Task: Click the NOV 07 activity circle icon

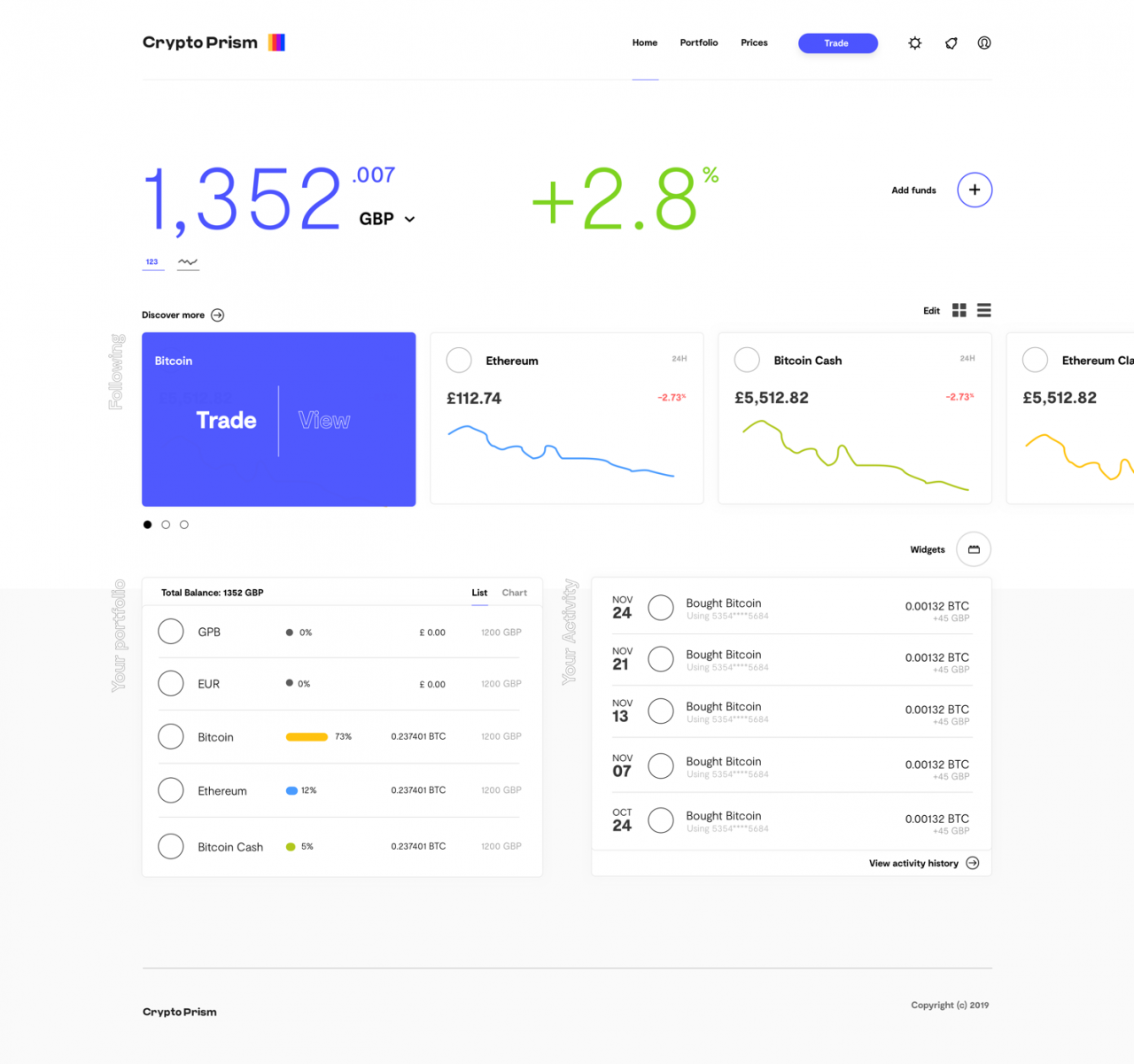Action: point(661,766)
